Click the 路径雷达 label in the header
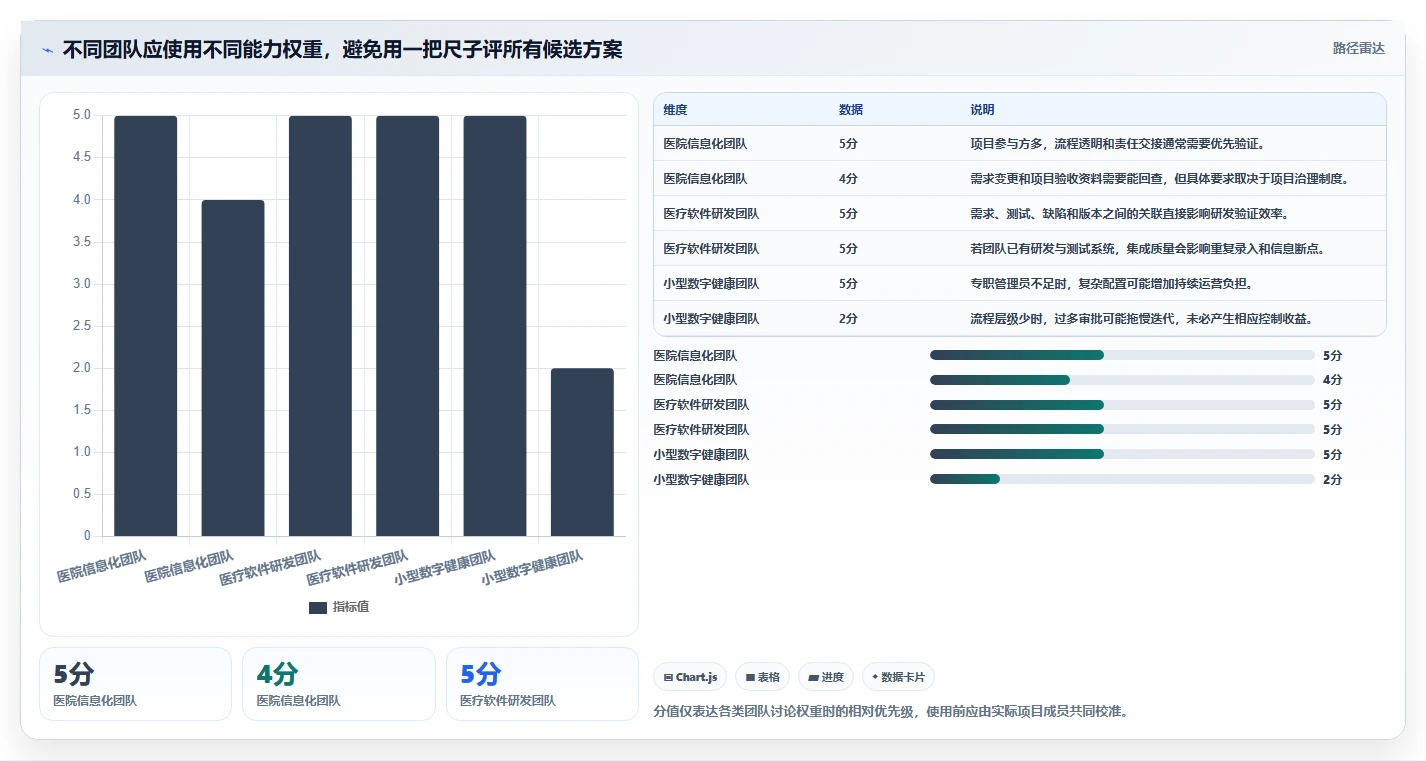The width and height of the screenshot is (1426, 761). coord(1358,48)
